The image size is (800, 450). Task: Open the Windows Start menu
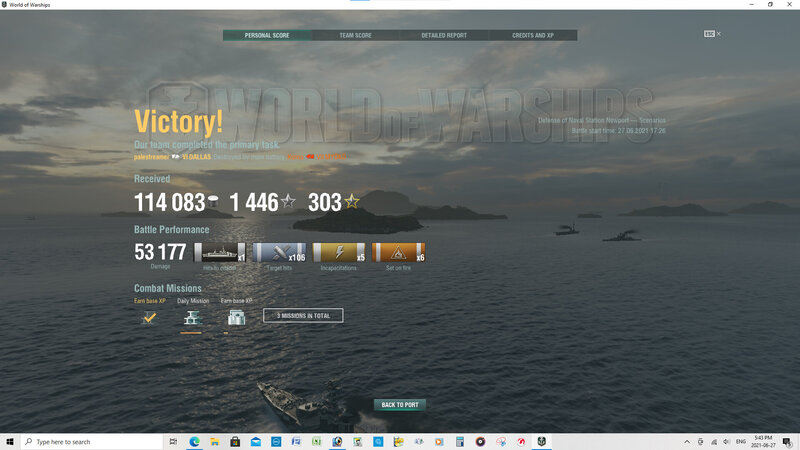[x=10, y=442]
